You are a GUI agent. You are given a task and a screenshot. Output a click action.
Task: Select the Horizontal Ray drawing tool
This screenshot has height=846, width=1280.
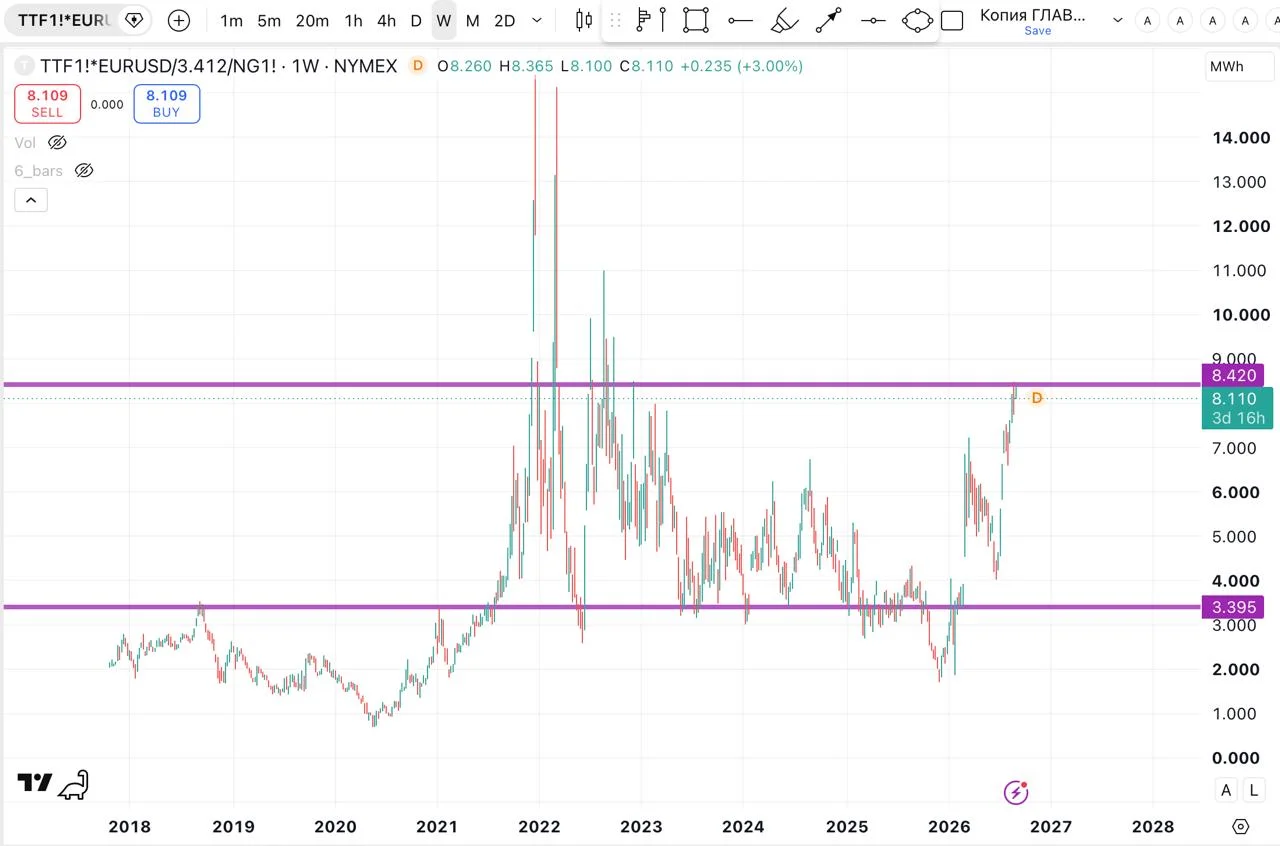(740, 20)
